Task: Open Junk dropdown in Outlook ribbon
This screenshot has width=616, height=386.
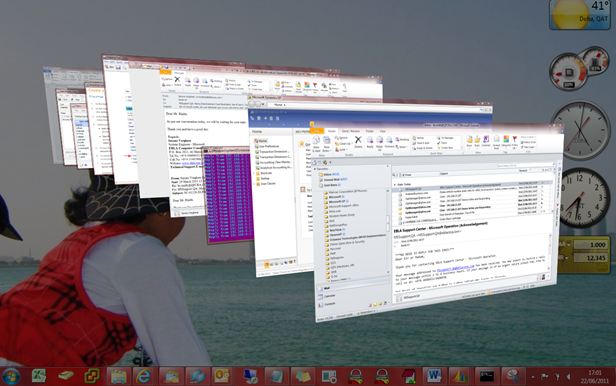Action: tap(341, 150)
